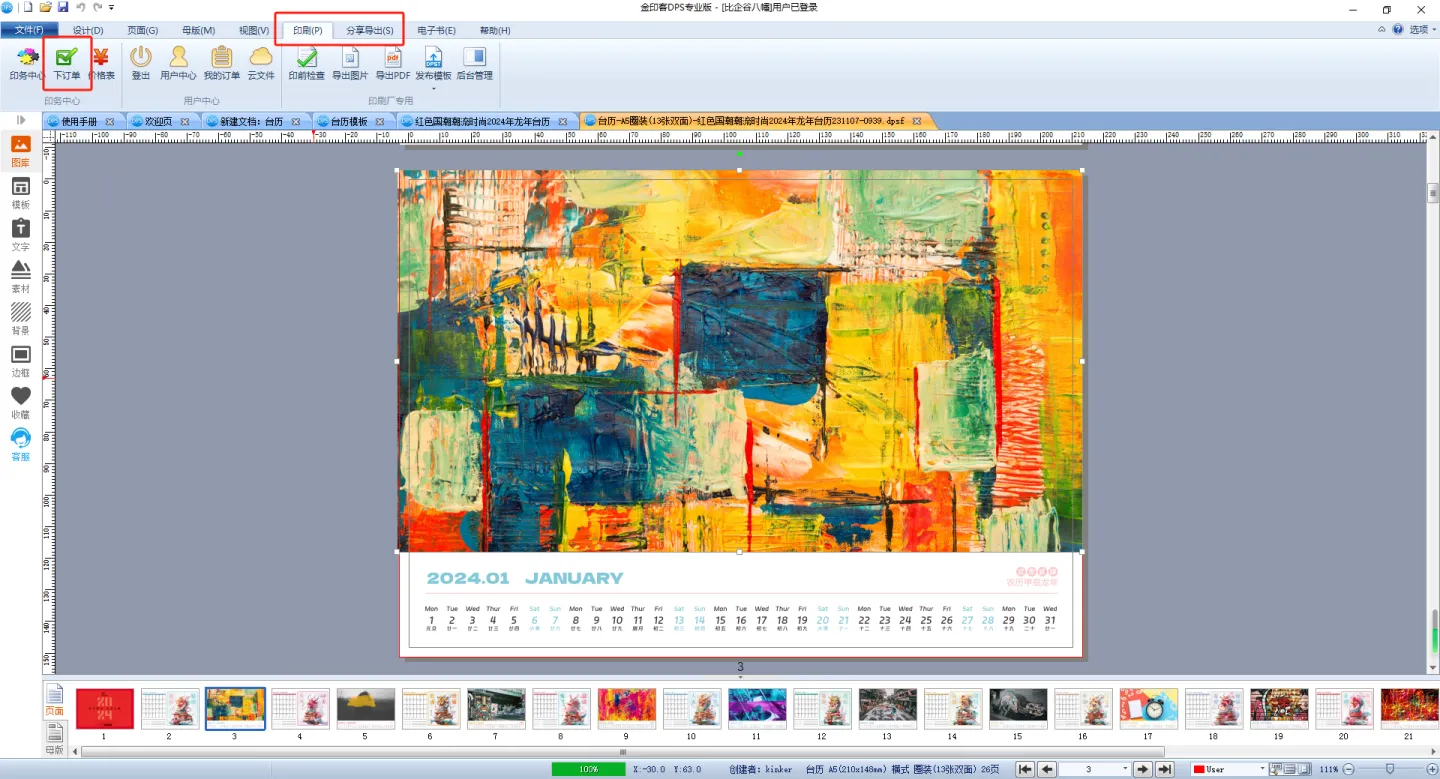Switch to the 使用手册 document tab

click(x=80, y=121)
